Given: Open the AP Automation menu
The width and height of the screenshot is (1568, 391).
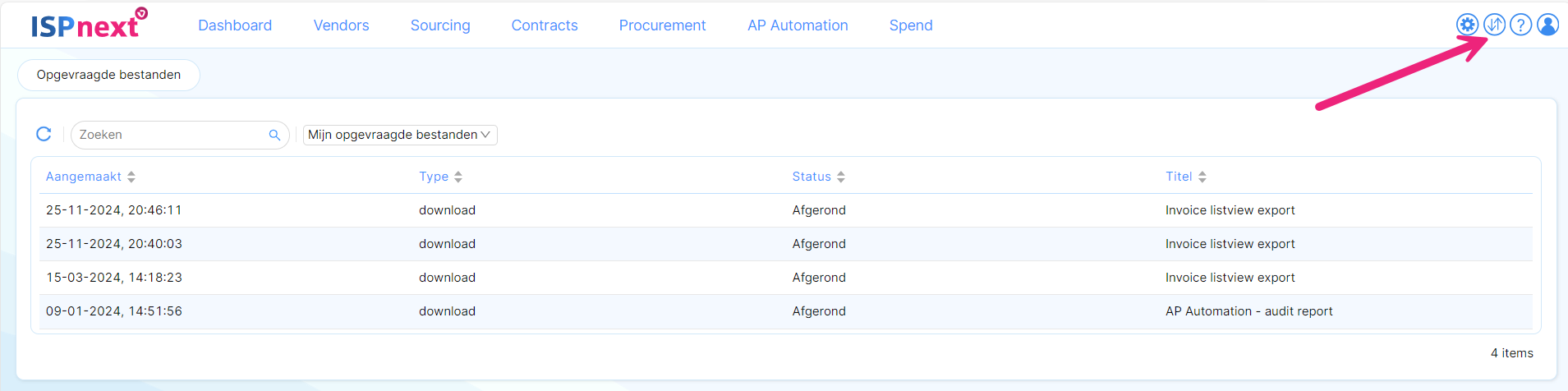Looking at the screenshot, I should tap(798, 25).
